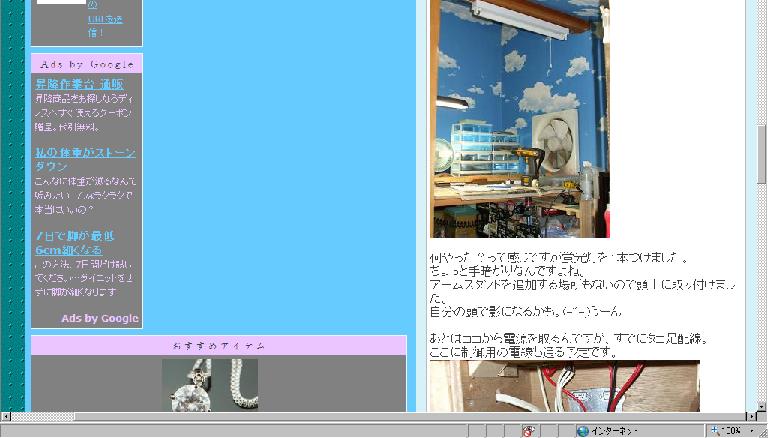Open the 私の体重がストーンダウン ad link
The image size is (768, 438).
tap(85, 159)
